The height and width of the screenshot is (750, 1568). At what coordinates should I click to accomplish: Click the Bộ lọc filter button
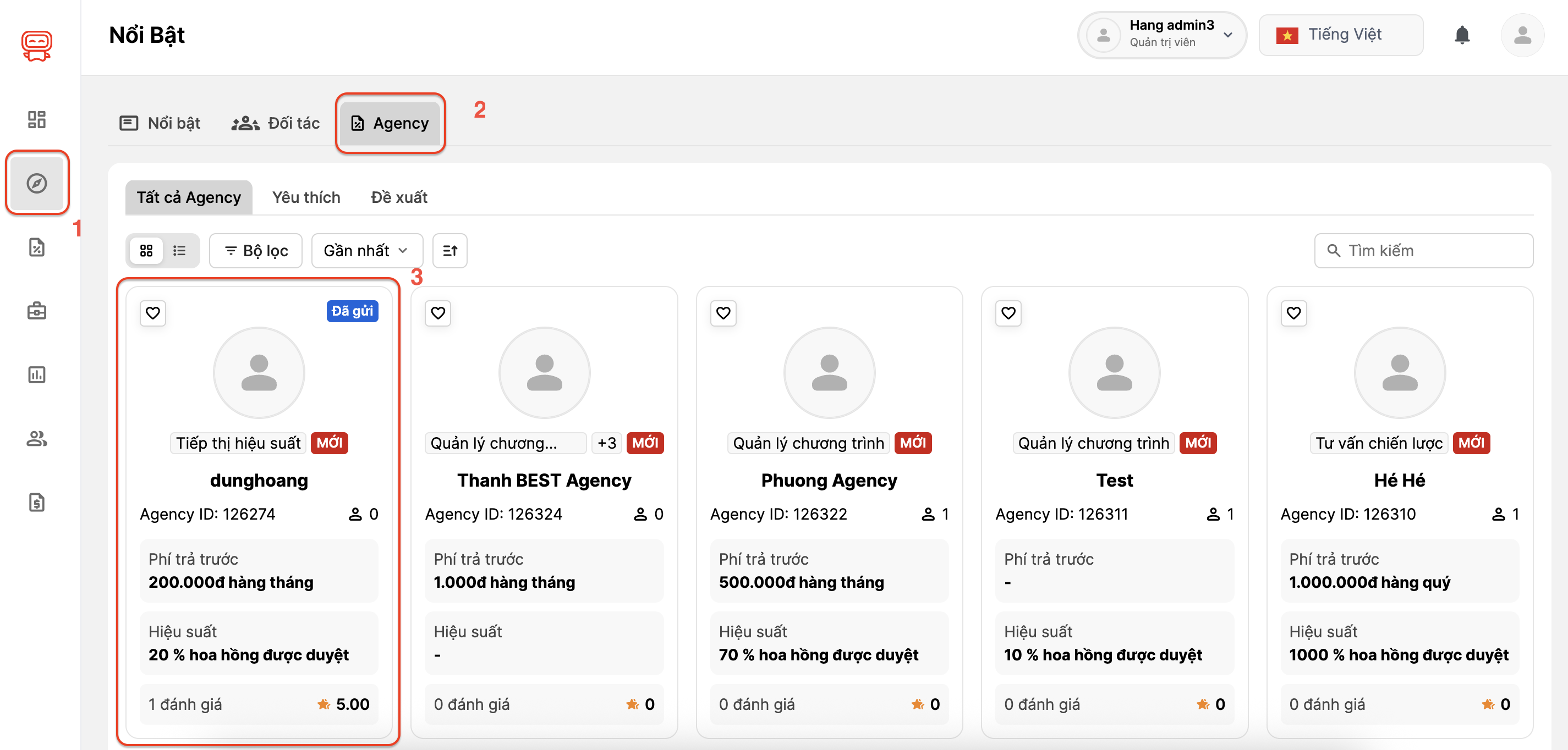tap(256, 251)
